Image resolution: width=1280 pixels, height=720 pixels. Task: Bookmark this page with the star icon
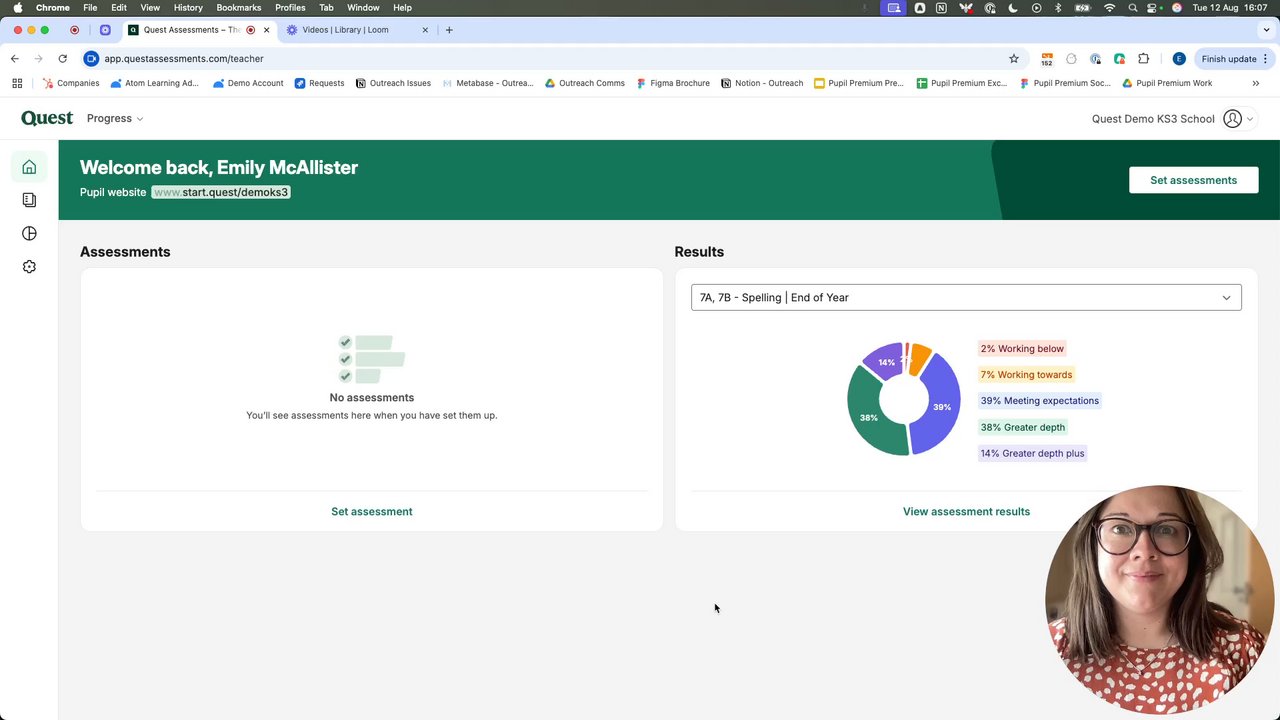click(x=1014, y=59)
